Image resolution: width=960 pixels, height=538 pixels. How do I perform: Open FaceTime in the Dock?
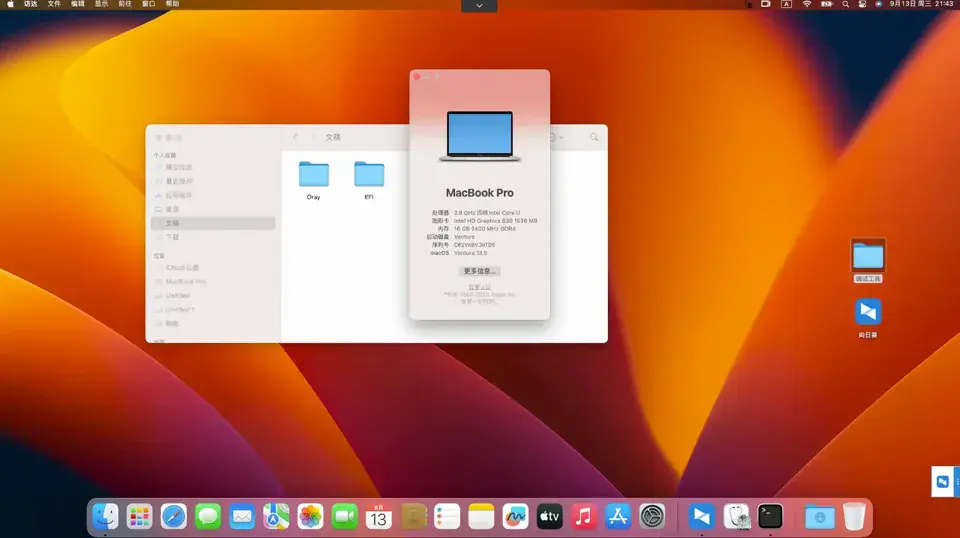[x=345, y=517]
